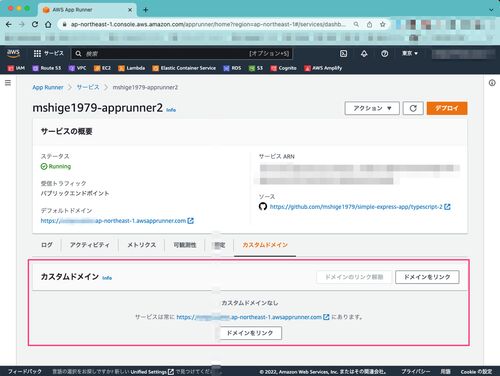Open the GitHub source repository link
The height and width of the screenshot is (376, 500).
pos(356,207)
